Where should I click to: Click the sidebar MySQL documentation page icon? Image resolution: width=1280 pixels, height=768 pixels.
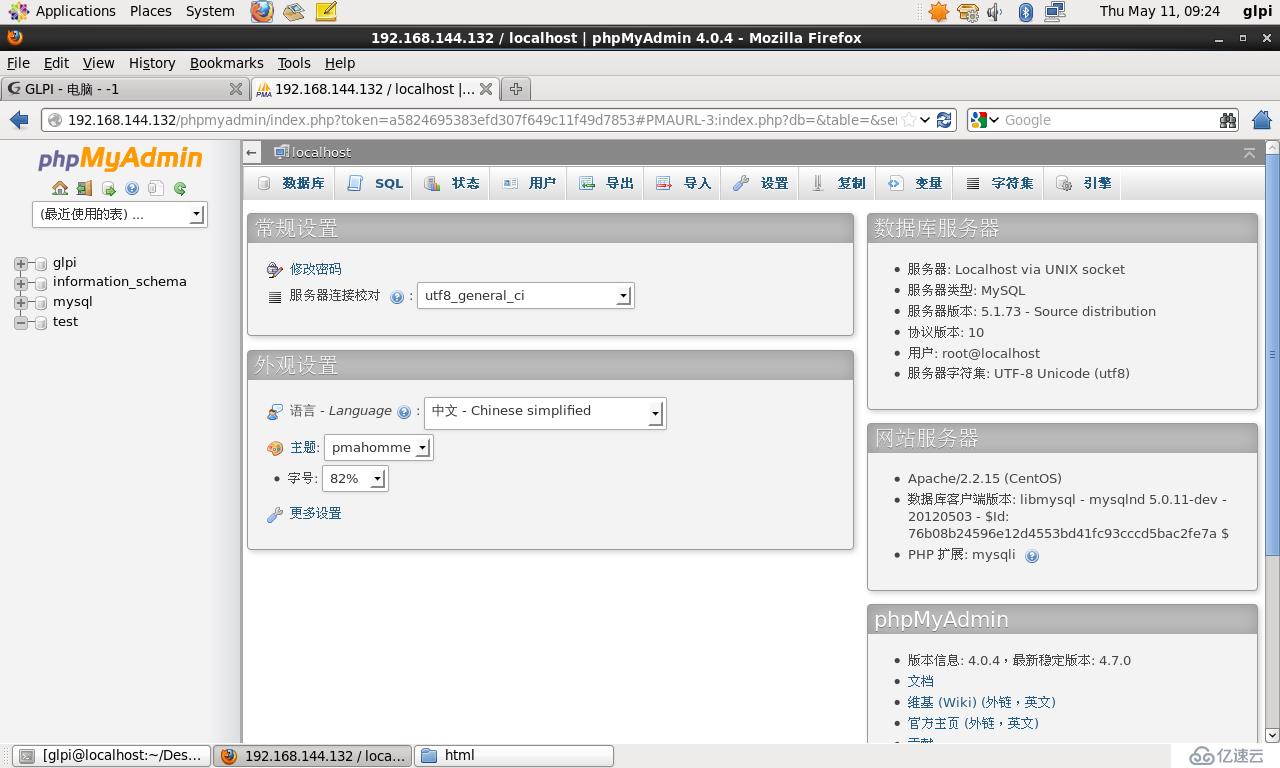156,188
